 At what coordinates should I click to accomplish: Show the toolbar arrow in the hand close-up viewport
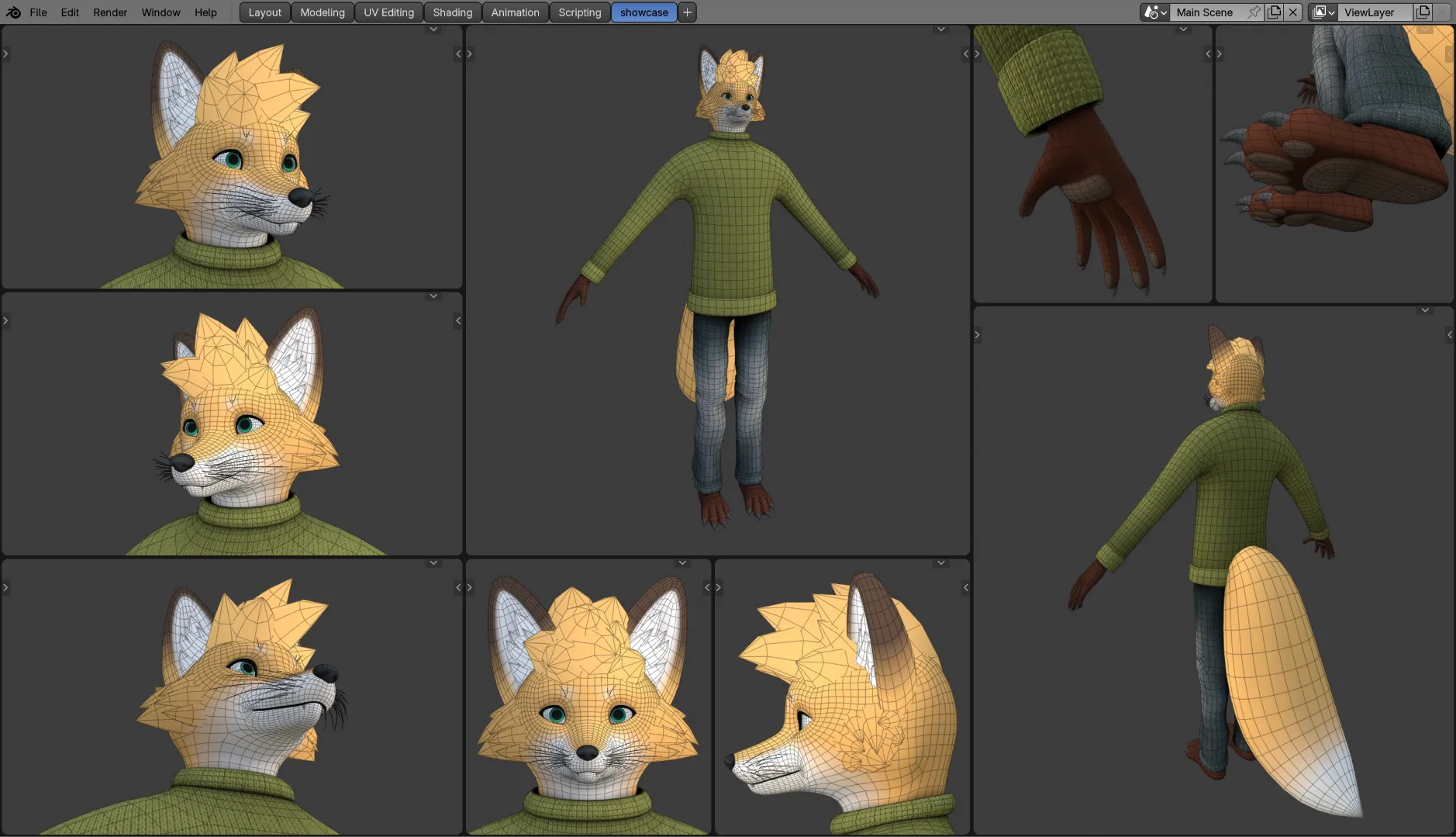pyautogui.click(x=978, y=54)
